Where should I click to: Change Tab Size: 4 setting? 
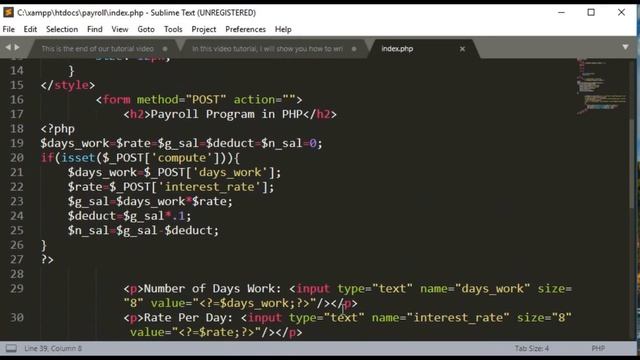(531, 349)
